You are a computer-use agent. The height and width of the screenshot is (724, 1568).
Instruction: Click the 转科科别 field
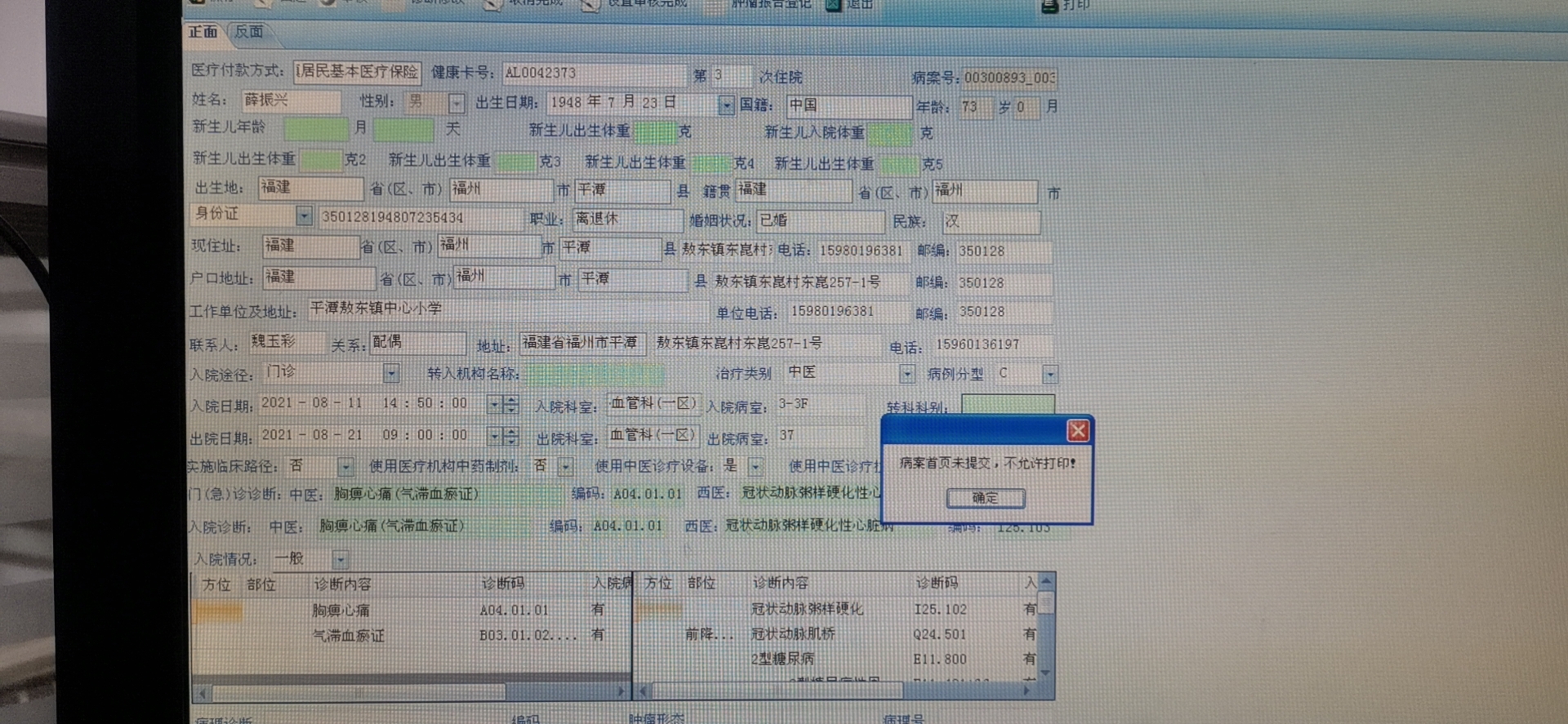[1008, 405]
